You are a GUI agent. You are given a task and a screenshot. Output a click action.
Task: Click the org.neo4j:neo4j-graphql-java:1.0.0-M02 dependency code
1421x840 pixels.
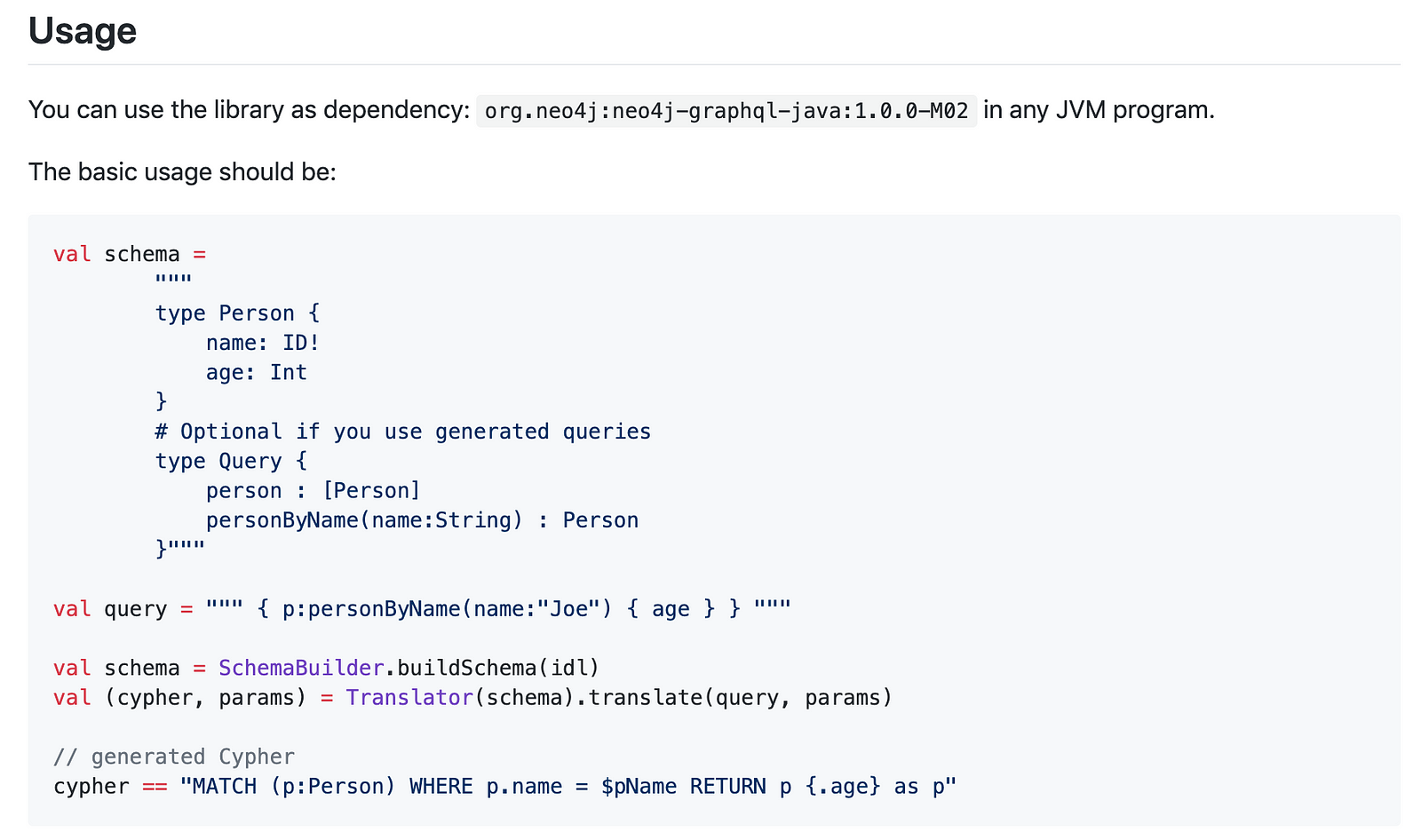pyautogui.click(x=726, y=112)
